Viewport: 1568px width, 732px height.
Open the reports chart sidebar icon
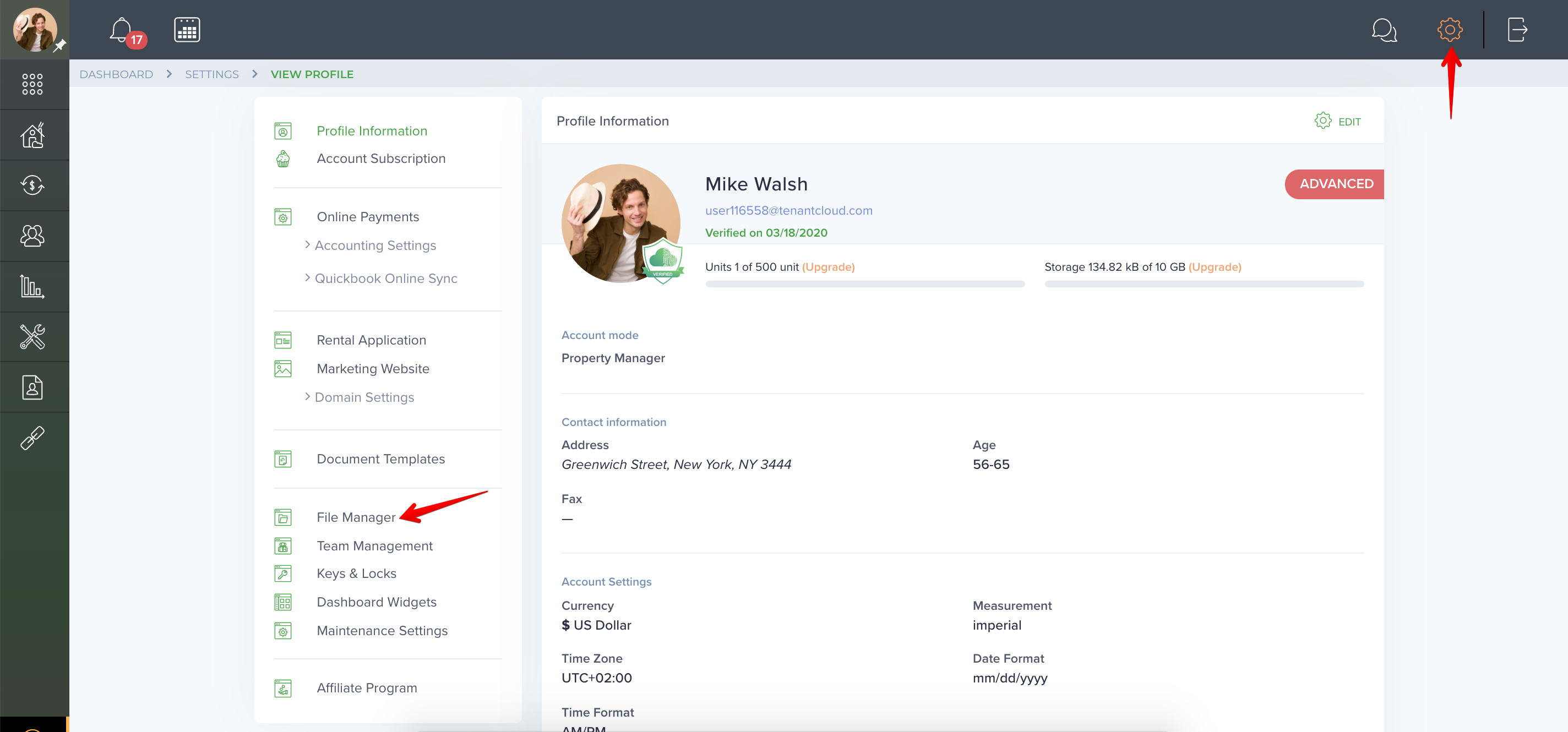pos(32,286)
